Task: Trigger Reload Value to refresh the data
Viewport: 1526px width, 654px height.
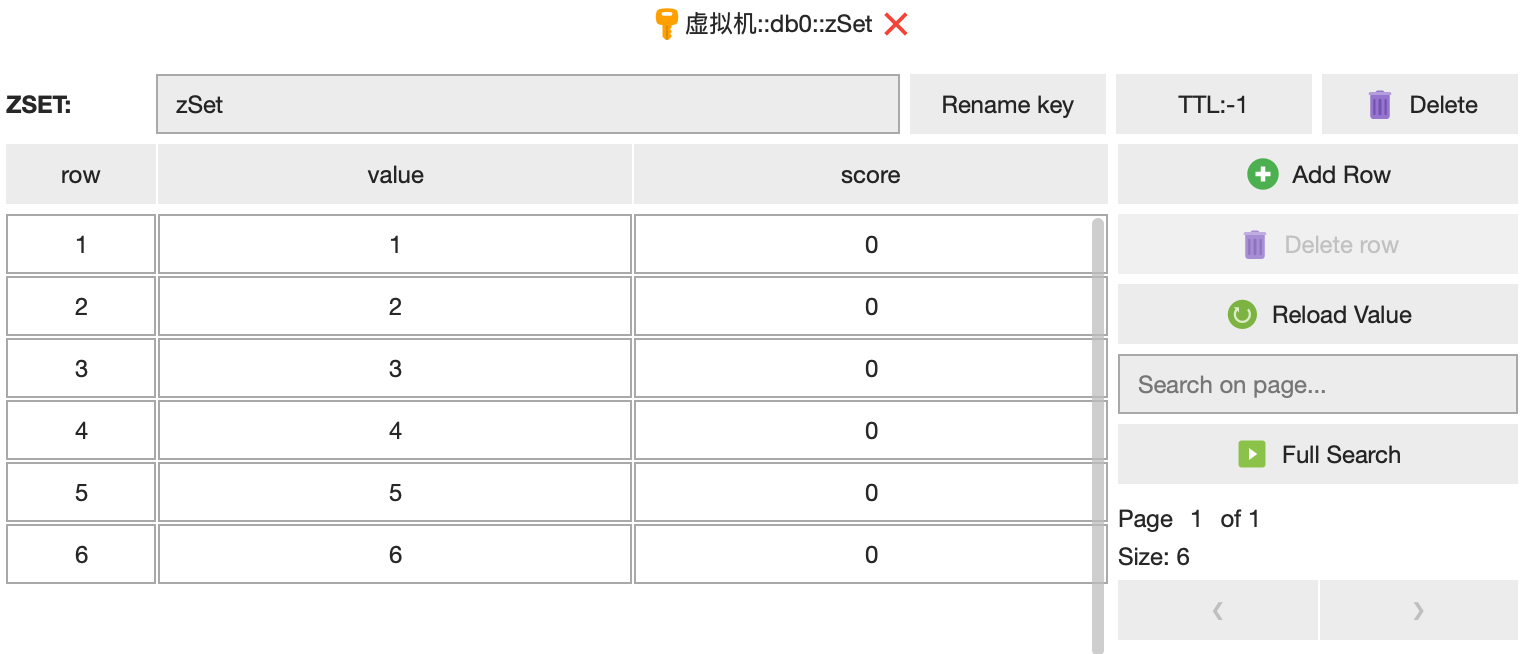Action: click(x=1317, y=314)
